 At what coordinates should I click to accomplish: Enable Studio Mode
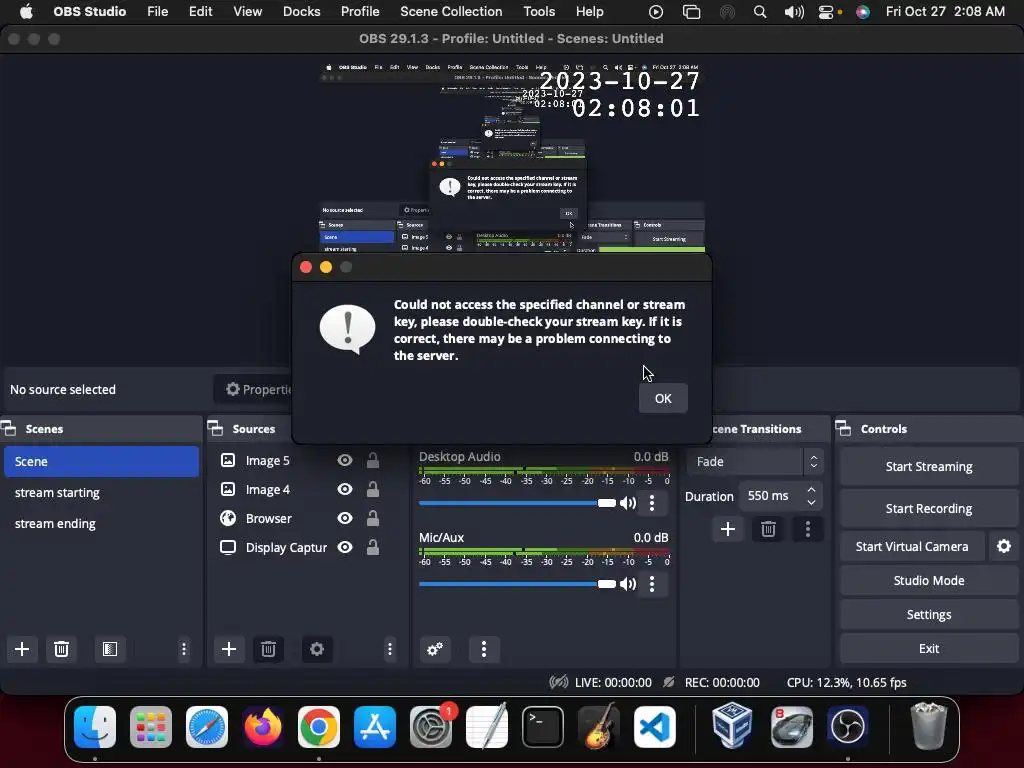click(929, 580)
